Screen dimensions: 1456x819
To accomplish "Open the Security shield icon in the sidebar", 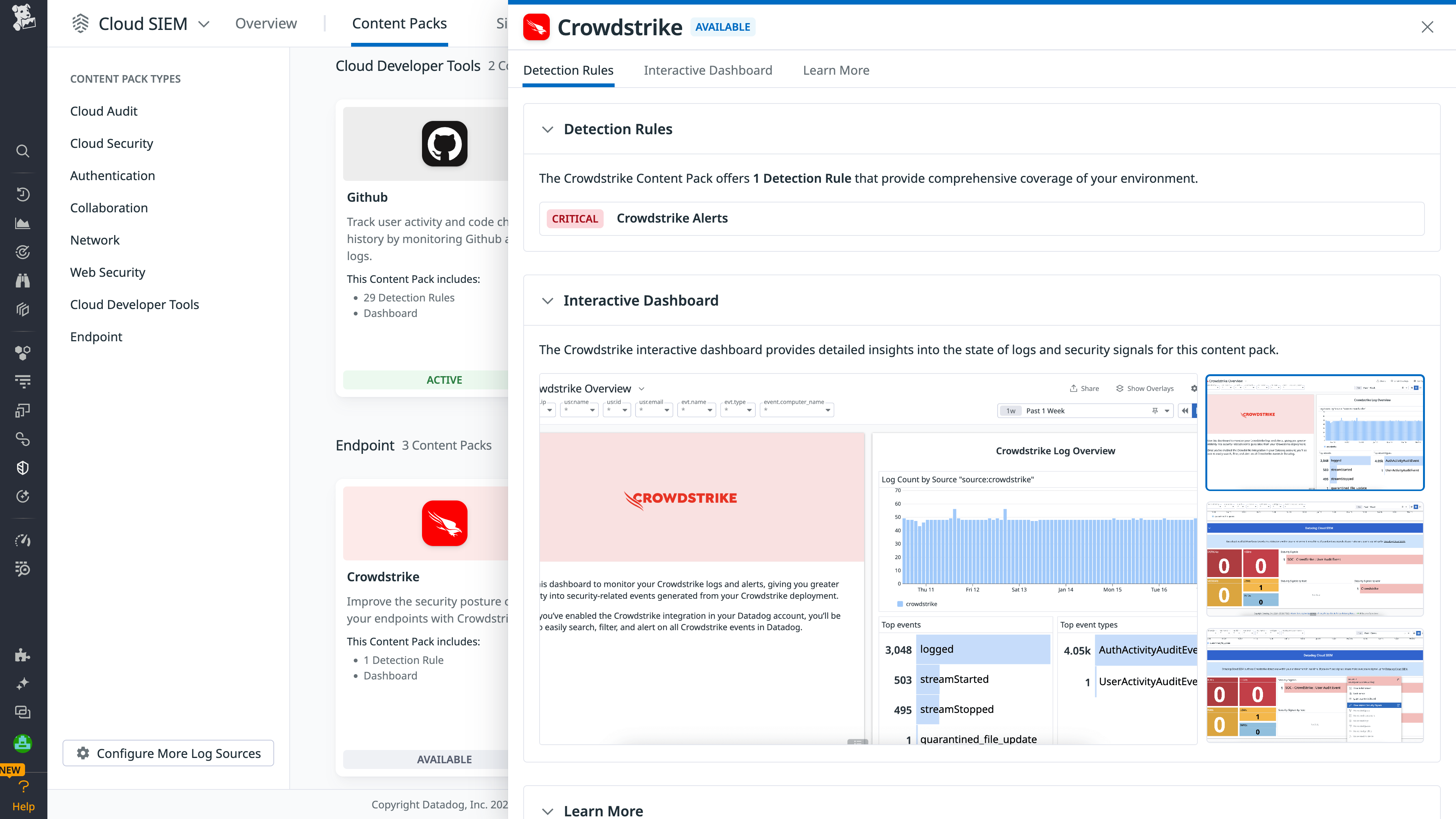I will [x=23, y=468].
